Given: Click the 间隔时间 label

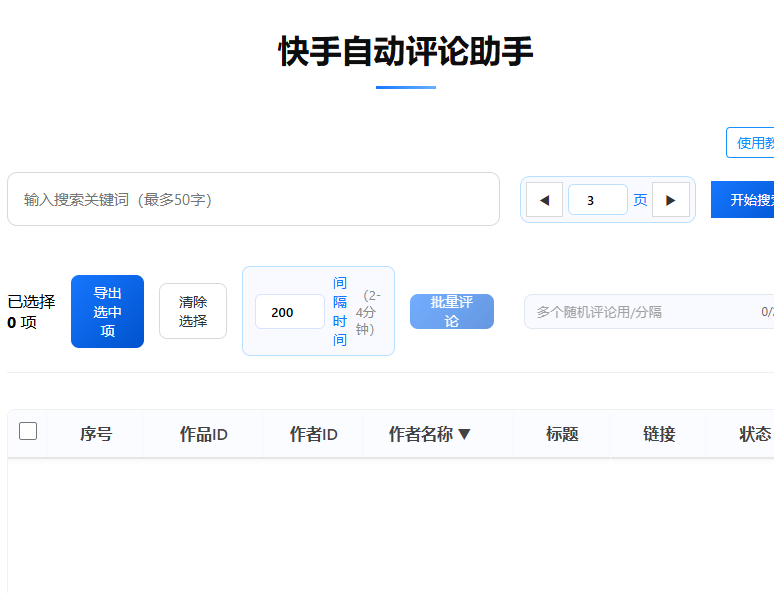Looking at the screenshot, I should pos(340,311).
